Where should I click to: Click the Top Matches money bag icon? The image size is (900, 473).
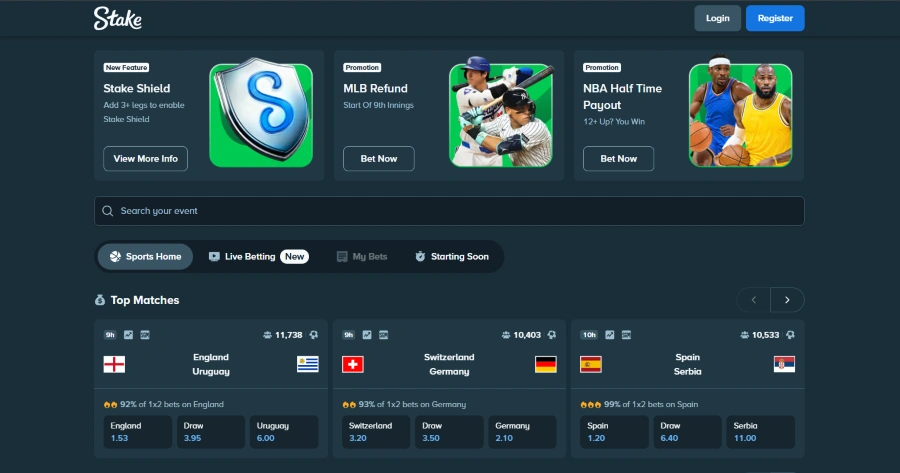[x=100, y=300]
